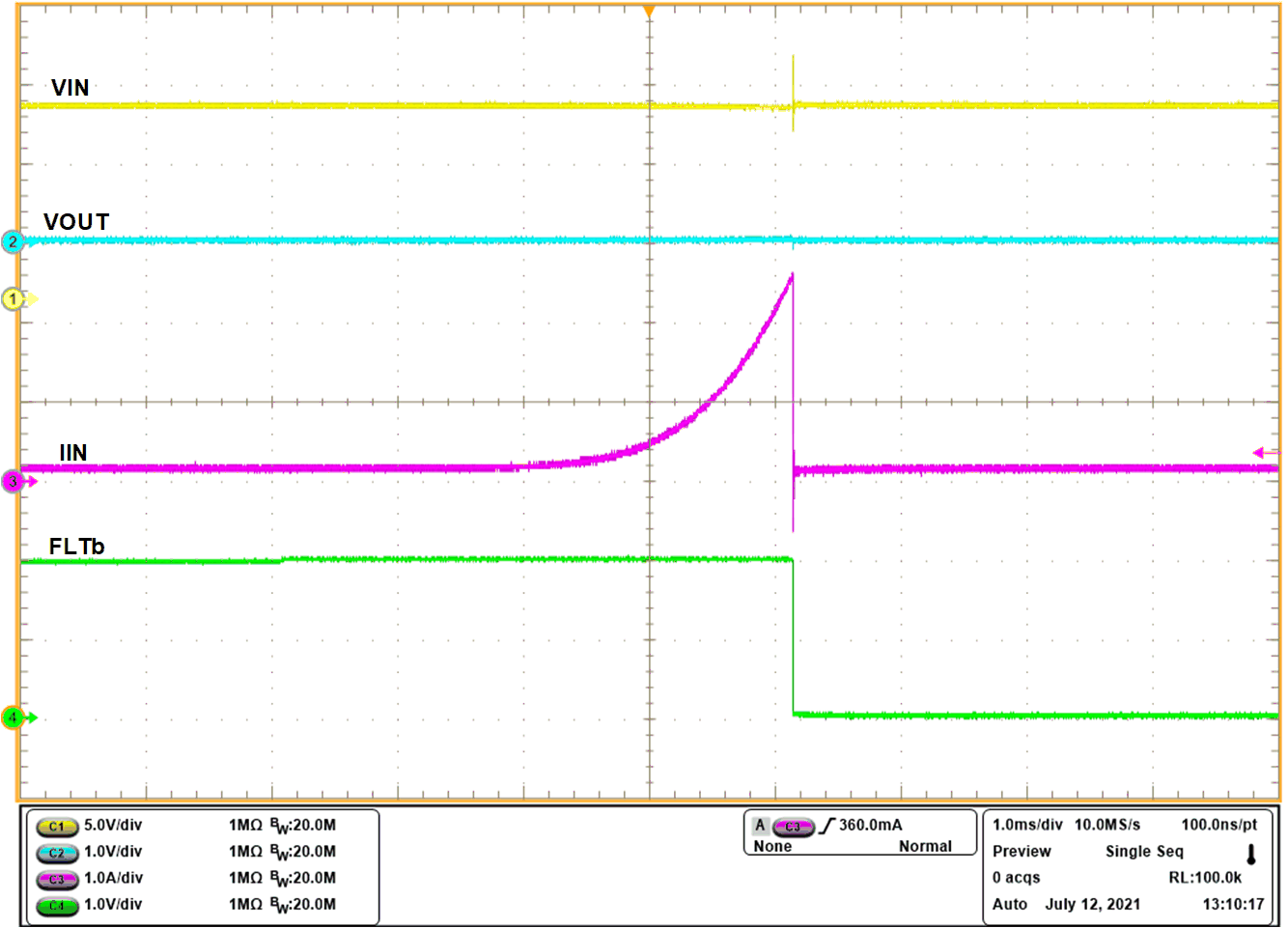Click the Single Seq mode text

(1144, 852)
